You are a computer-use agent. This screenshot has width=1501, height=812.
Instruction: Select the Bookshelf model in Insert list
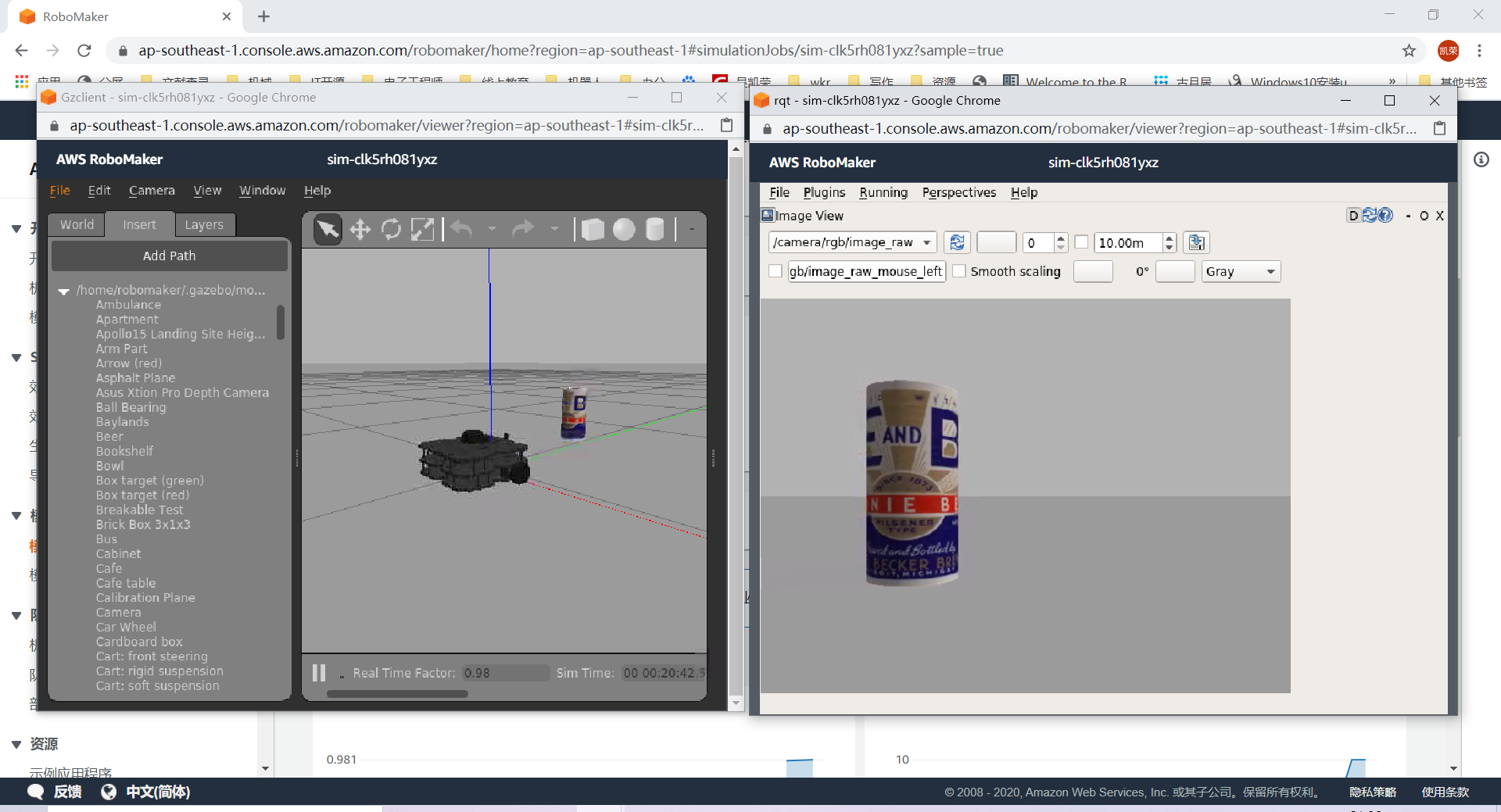124,452
